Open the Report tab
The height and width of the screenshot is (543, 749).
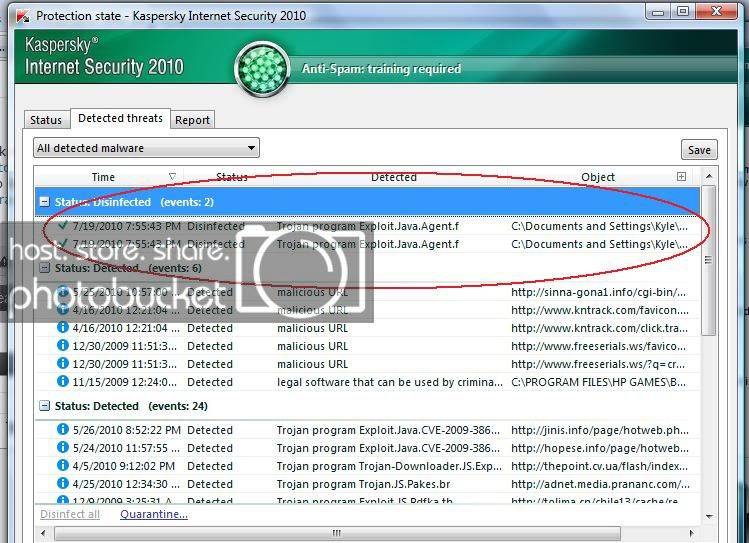[x=192, y=120]
